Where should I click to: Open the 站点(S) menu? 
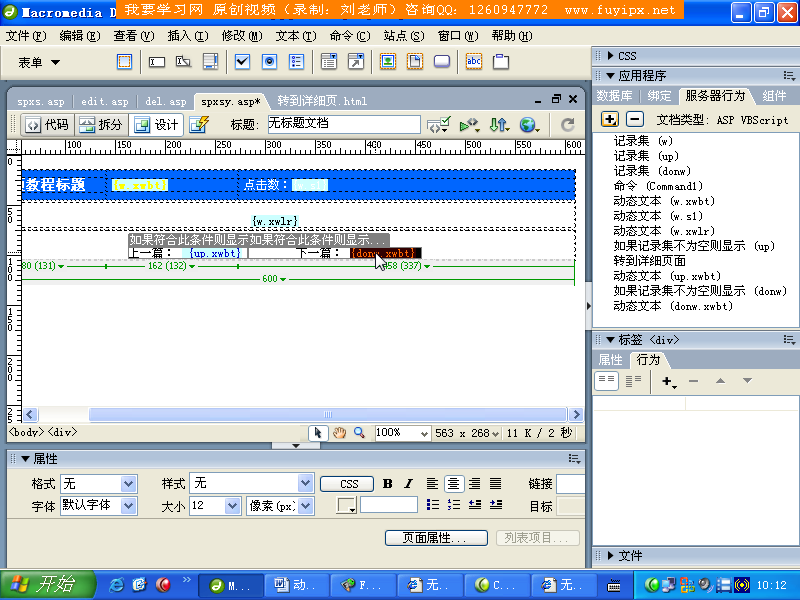(x=404, y=36)
